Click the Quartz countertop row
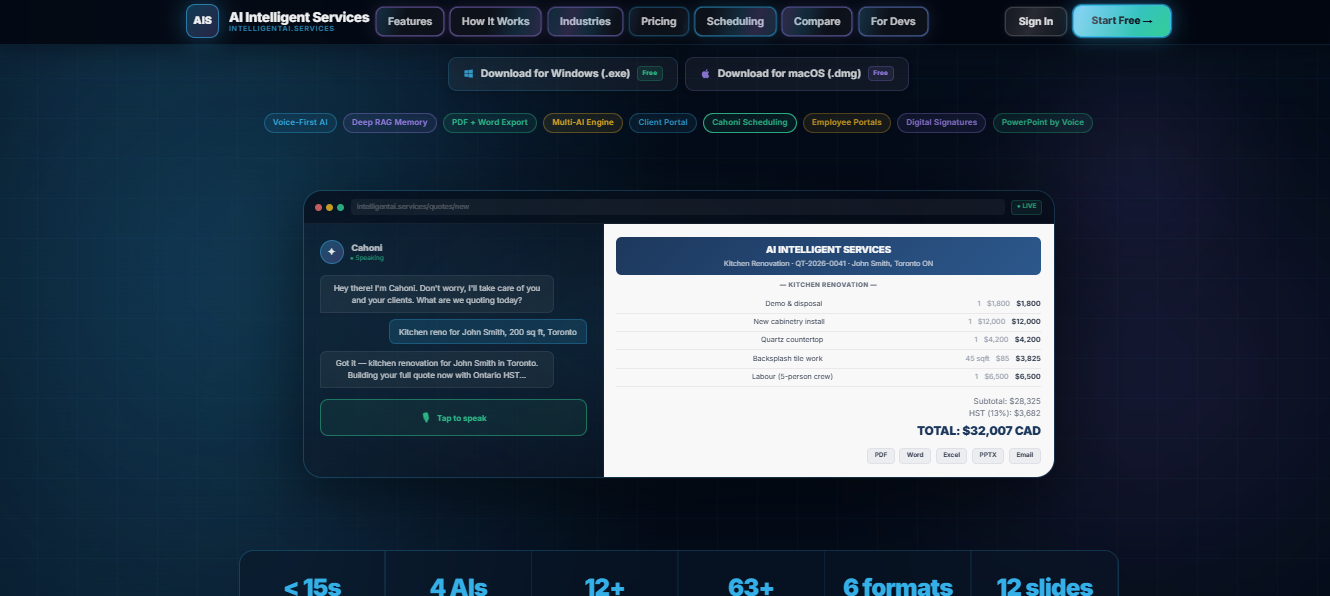The image size is (1330, 596). coord(828,340)
